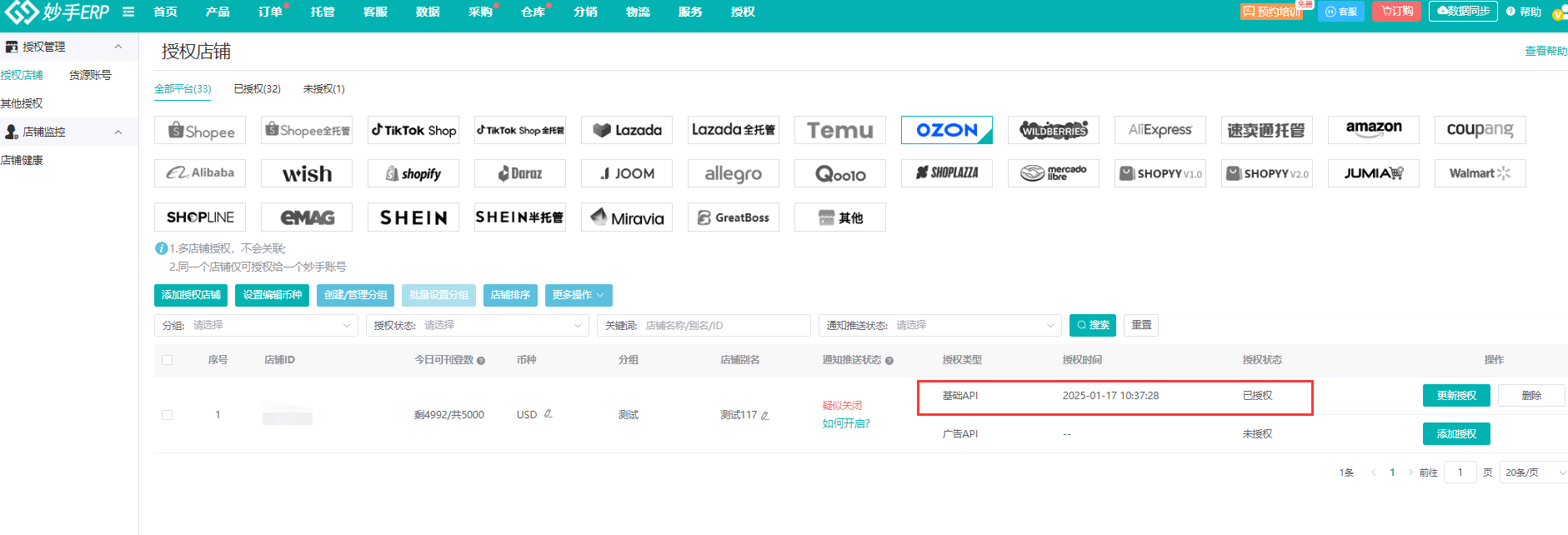Check the checkbox for row 1
This screenshot has height=535, width=1568.
[168, 415]
